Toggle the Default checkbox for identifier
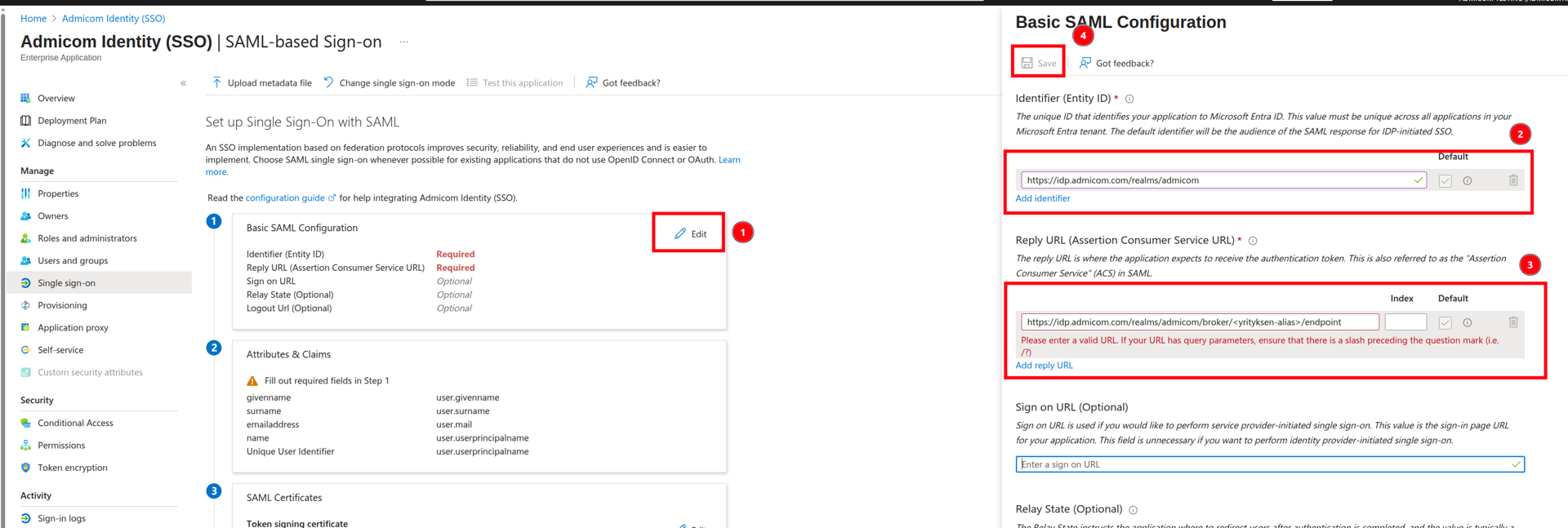Viewport: 1568px width, 528px height. tap(1445, 181)
